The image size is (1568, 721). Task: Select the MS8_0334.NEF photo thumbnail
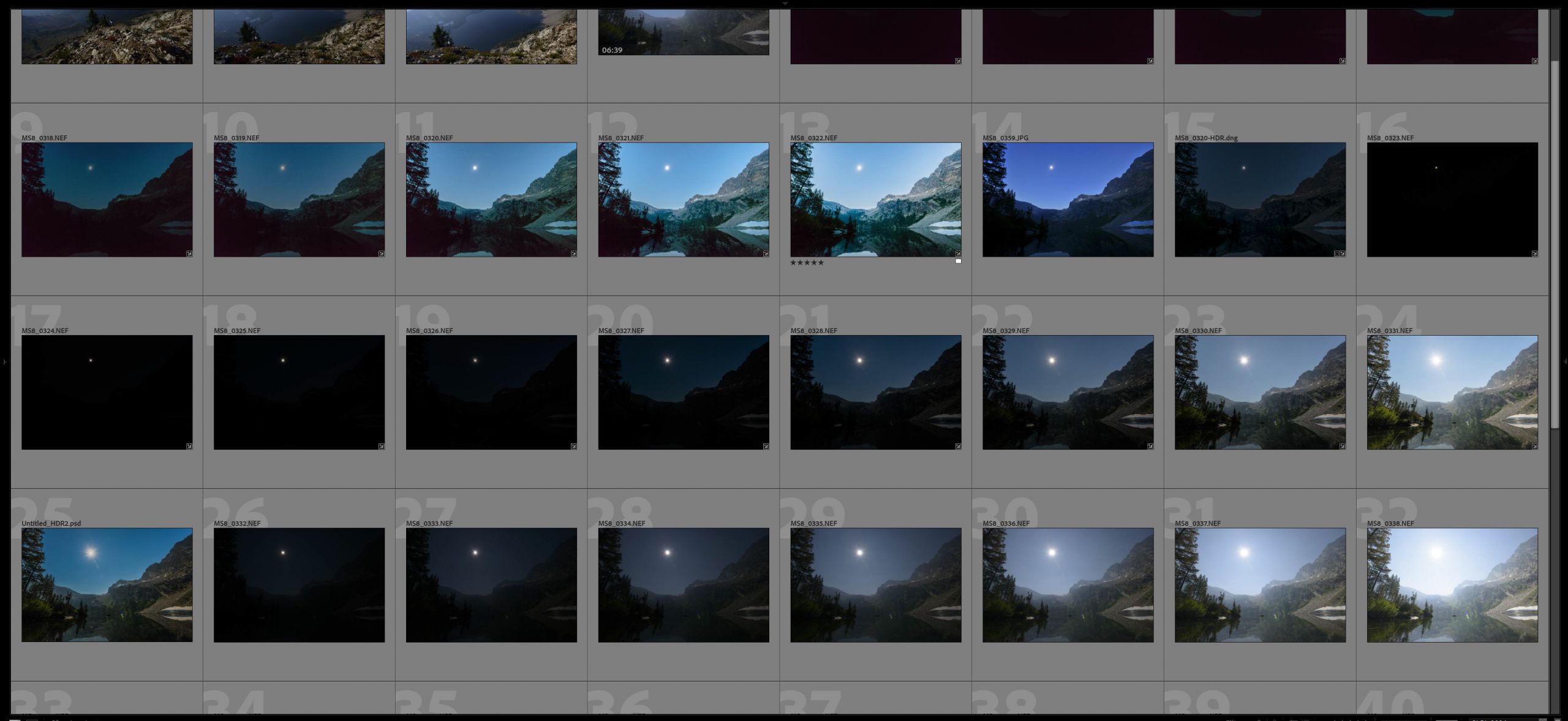tap(684, 585)
